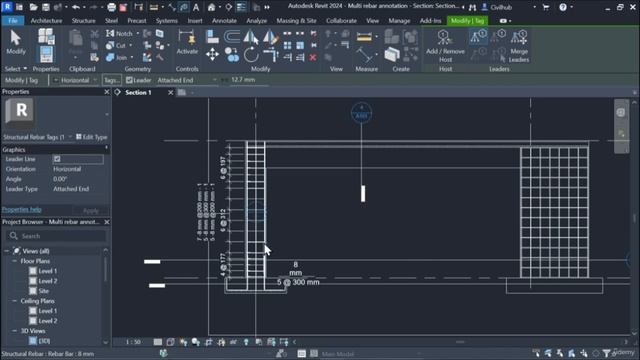640x360 pixels.
Task: Click the Align tool icon
Action: (212, 37)
